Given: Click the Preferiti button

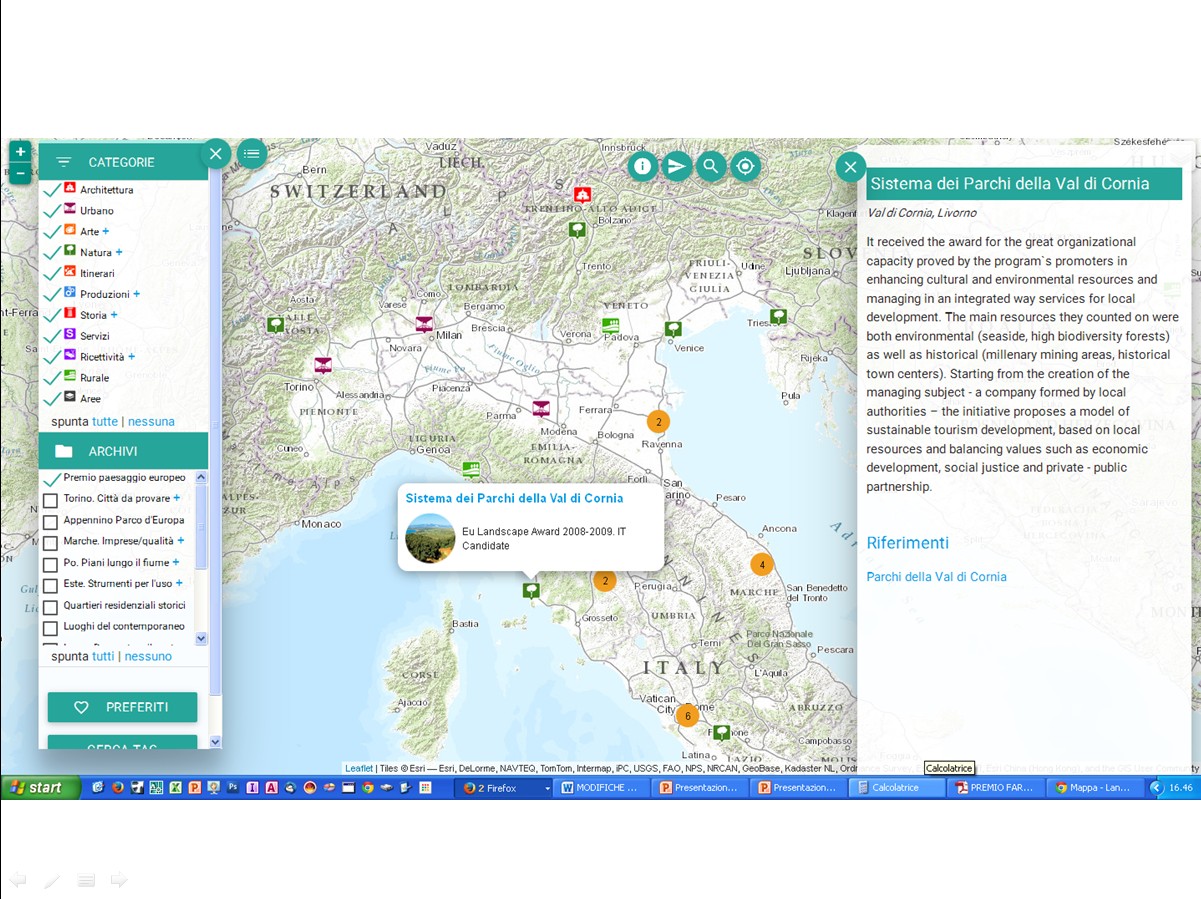Looking at the screenshot, I should click(122, 707).
